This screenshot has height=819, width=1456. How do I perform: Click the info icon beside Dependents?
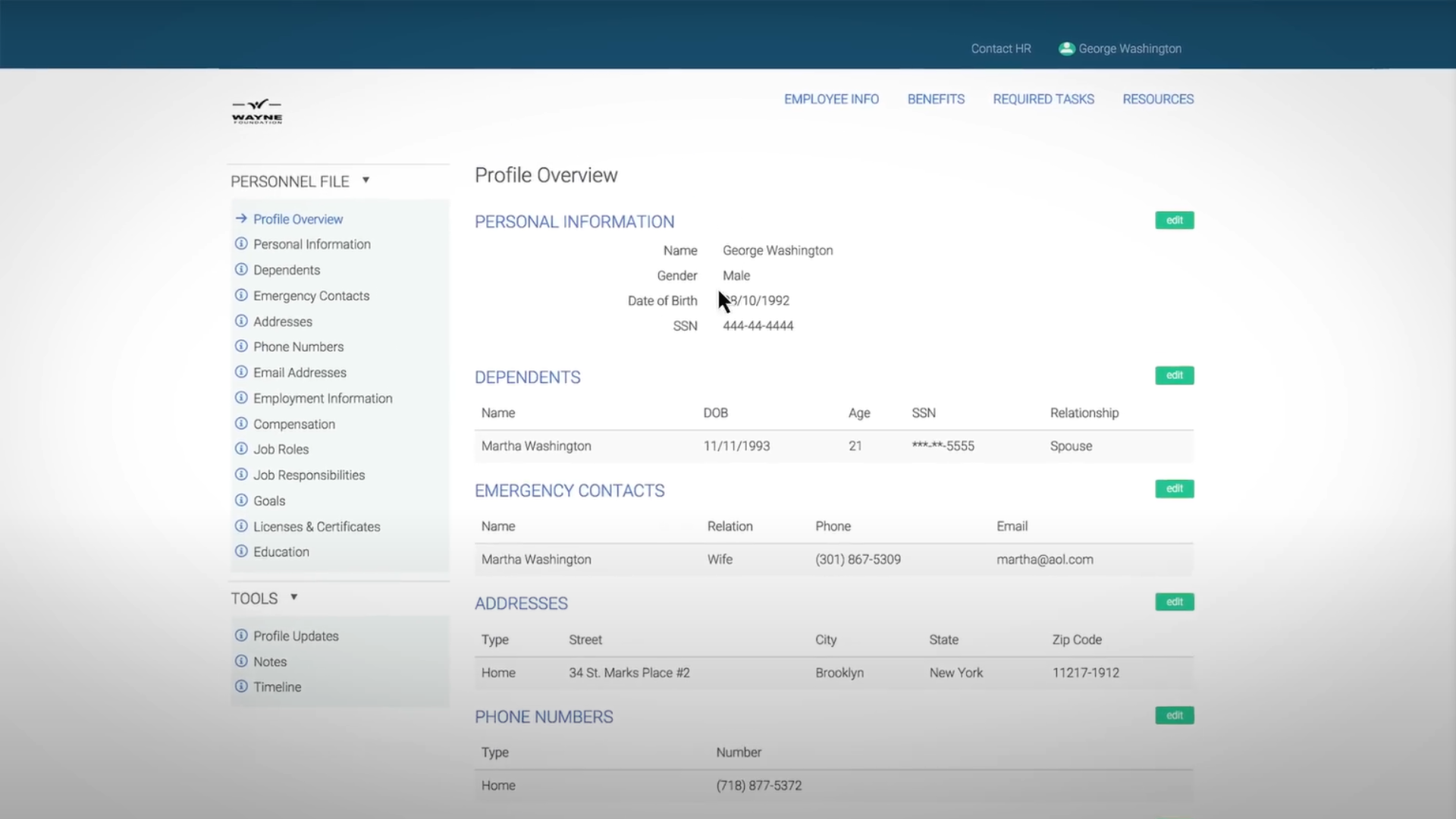(241, 269)
